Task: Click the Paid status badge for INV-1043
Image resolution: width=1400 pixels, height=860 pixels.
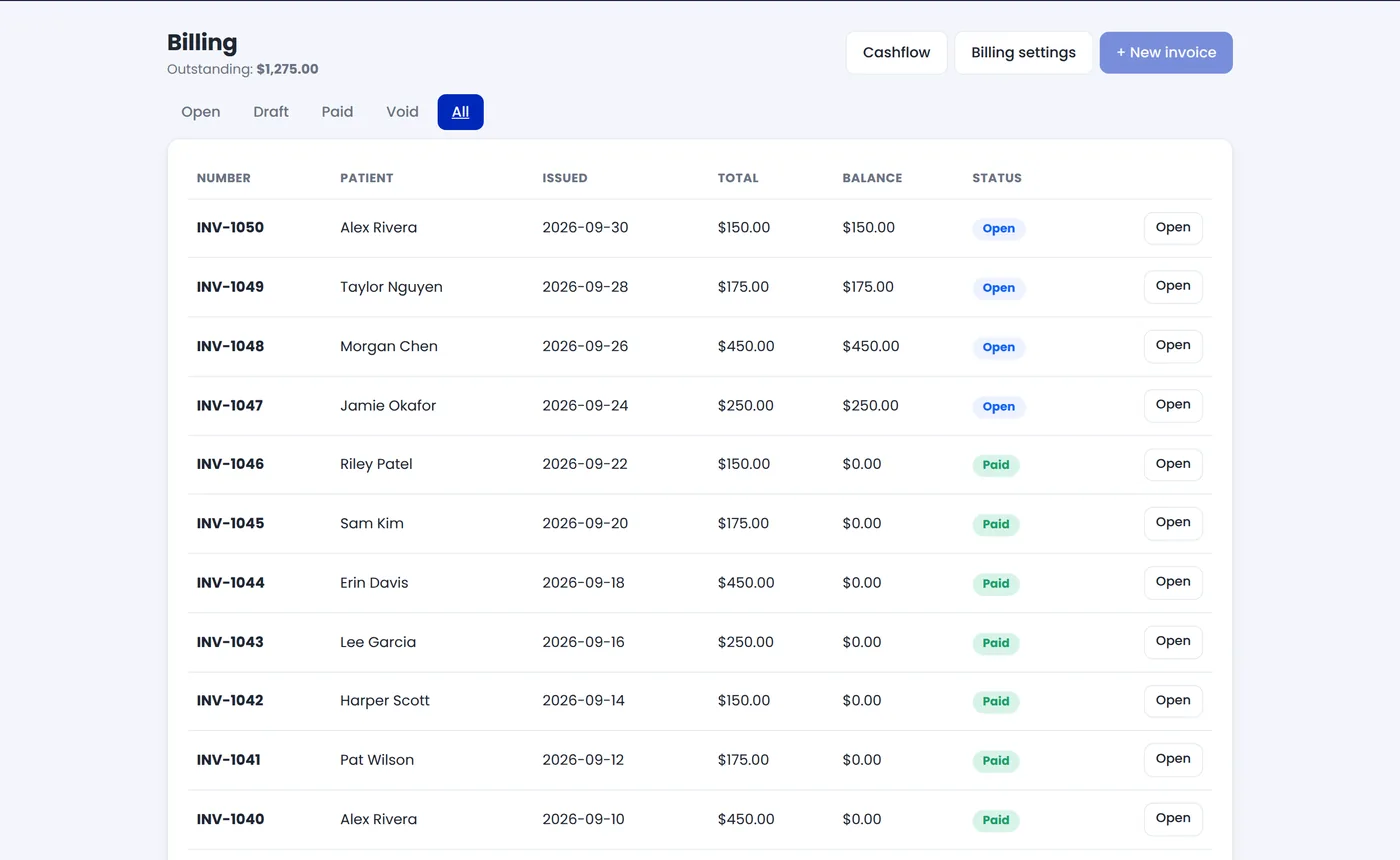Action: pos(996,643)
